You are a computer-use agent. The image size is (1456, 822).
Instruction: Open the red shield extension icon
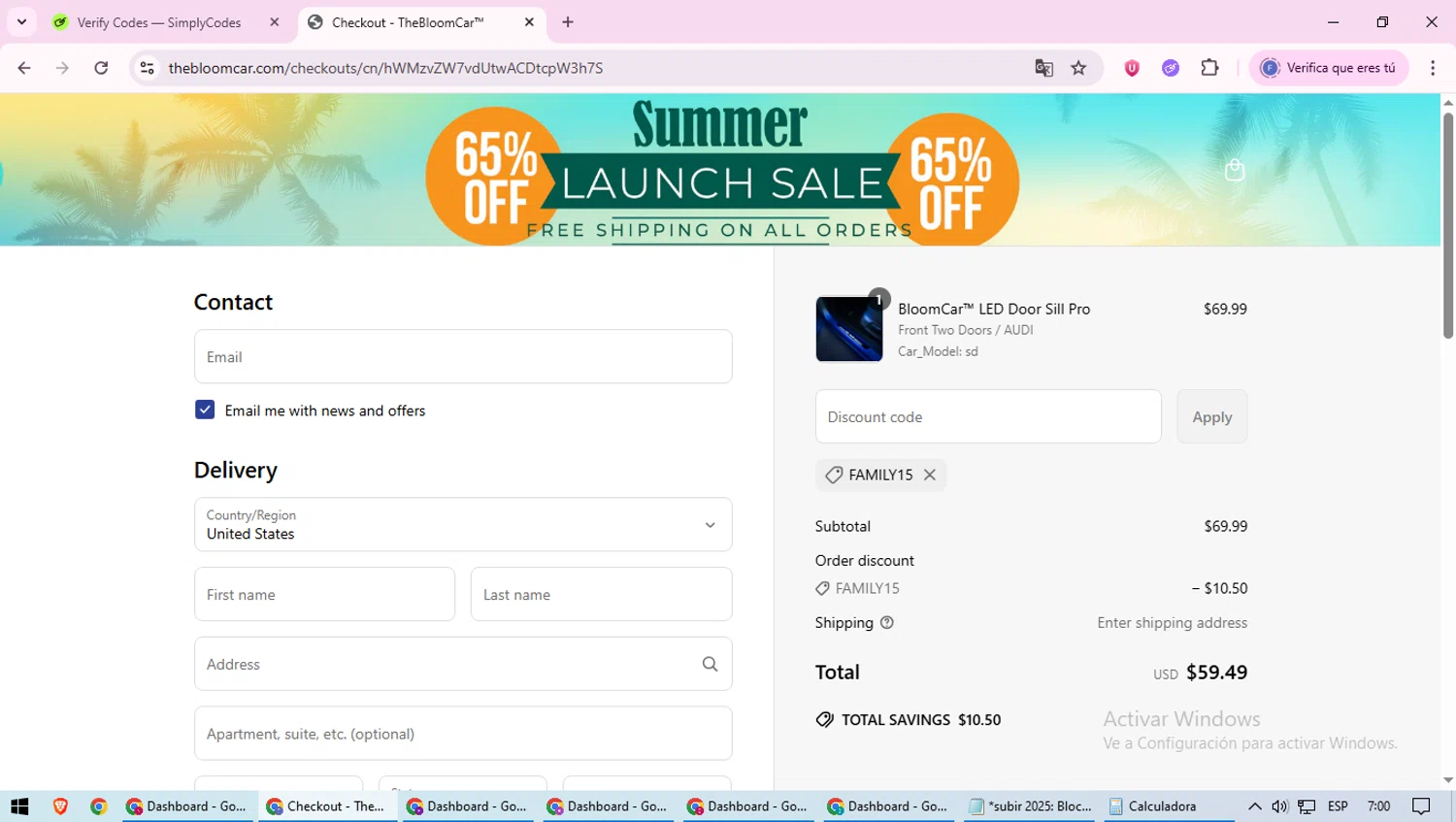[1132, 68]
